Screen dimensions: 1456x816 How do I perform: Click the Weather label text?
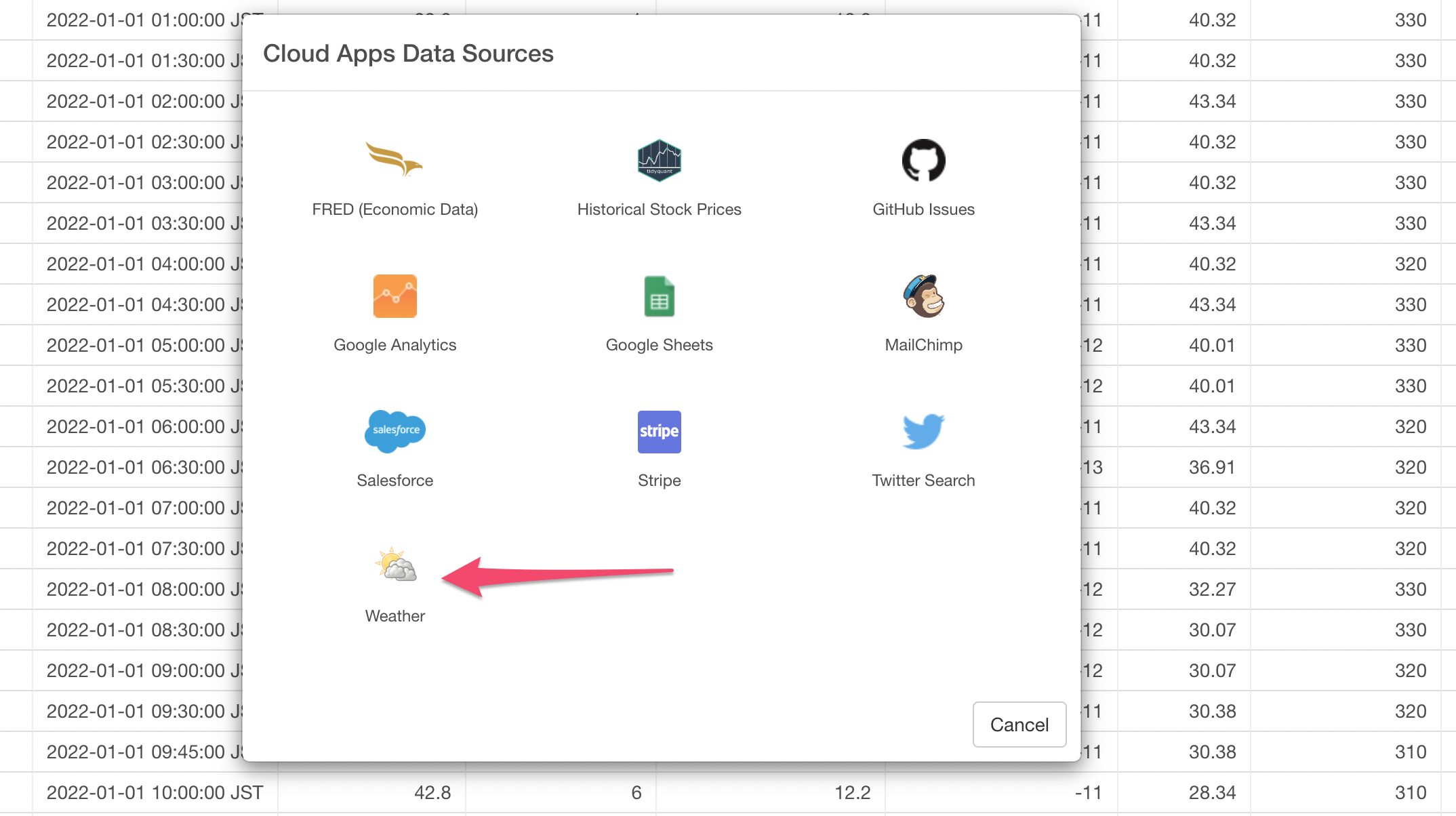(395, 616)
